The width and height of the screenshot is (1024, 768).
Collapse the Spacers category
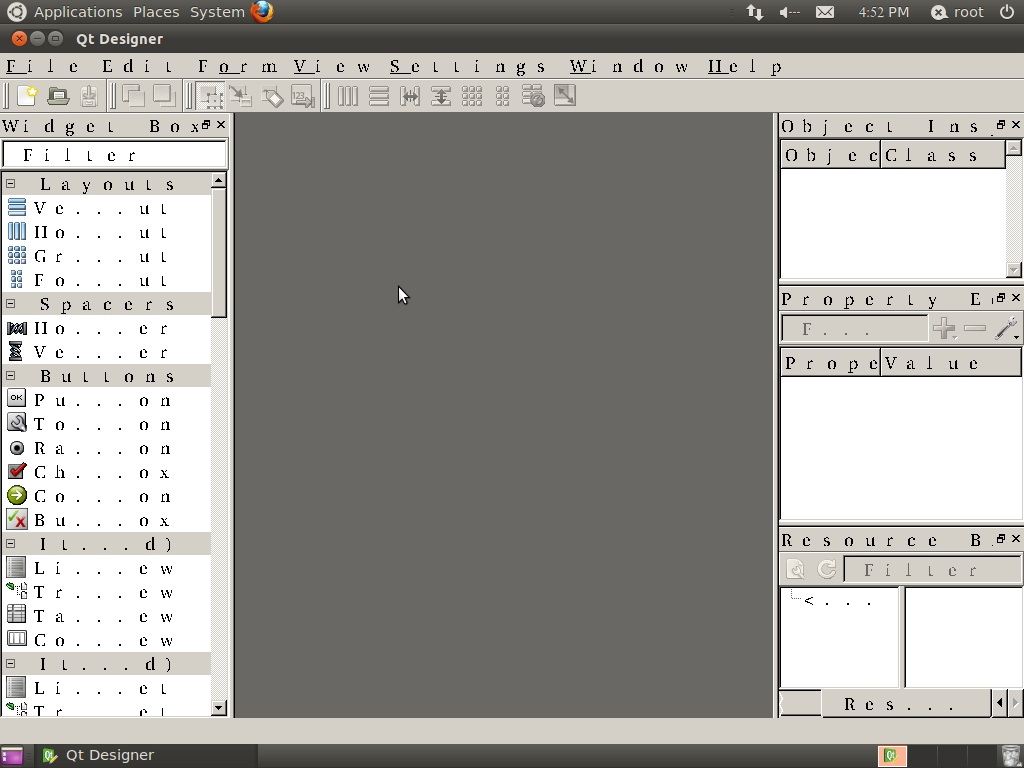(11, 304)
